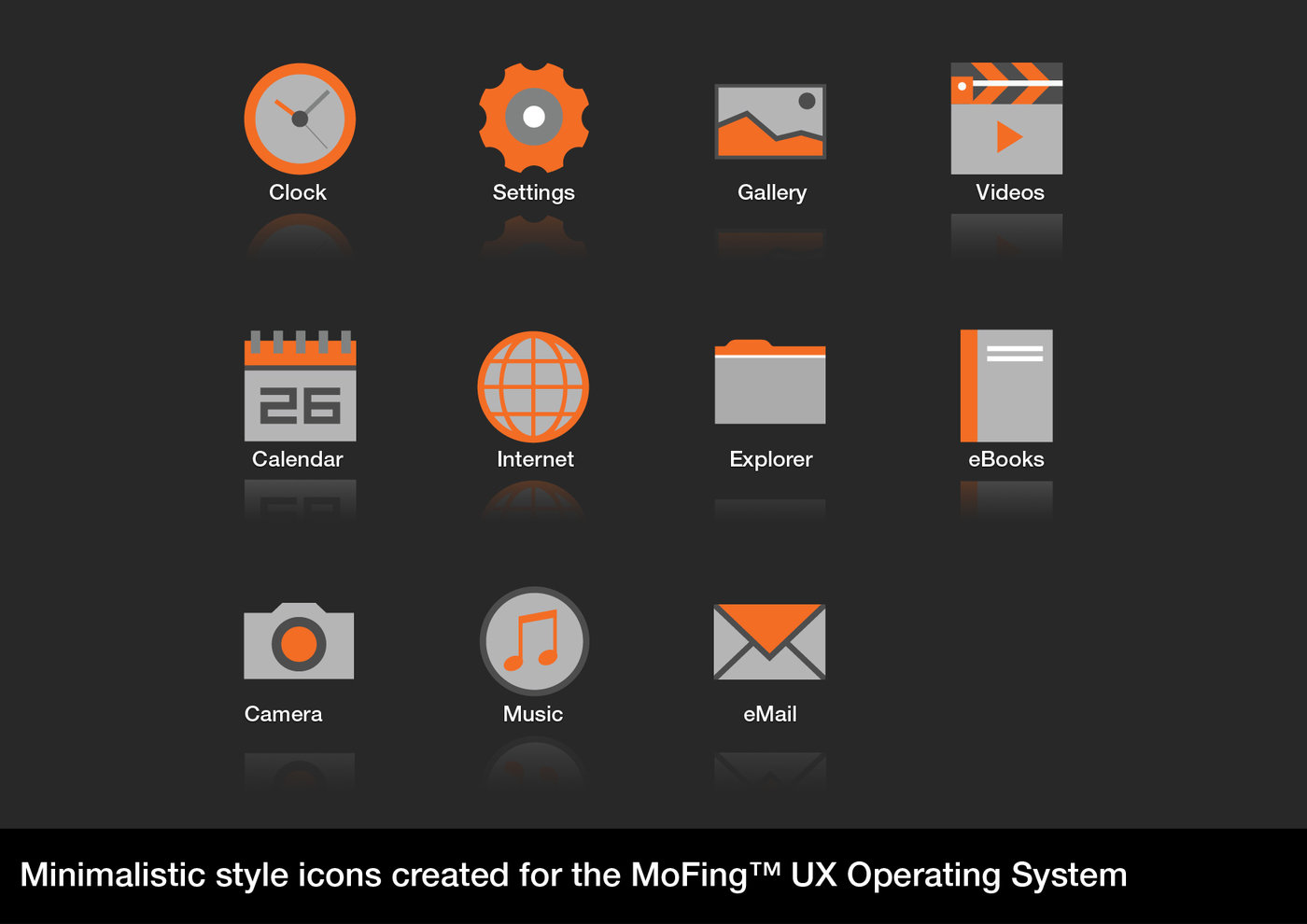Select the "Calendar" text label
The image size is (1307, 924).
tap(298, 459)
